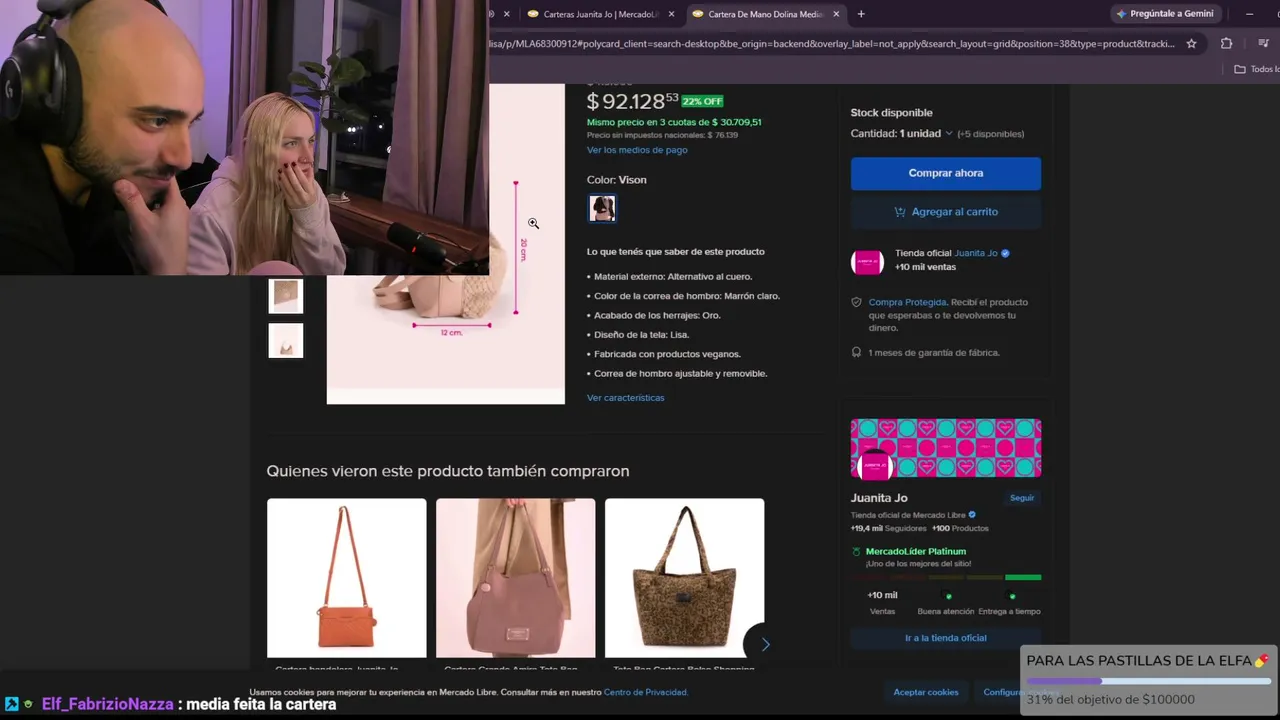Click the factory warranty ribbon icon

[856, 352]
